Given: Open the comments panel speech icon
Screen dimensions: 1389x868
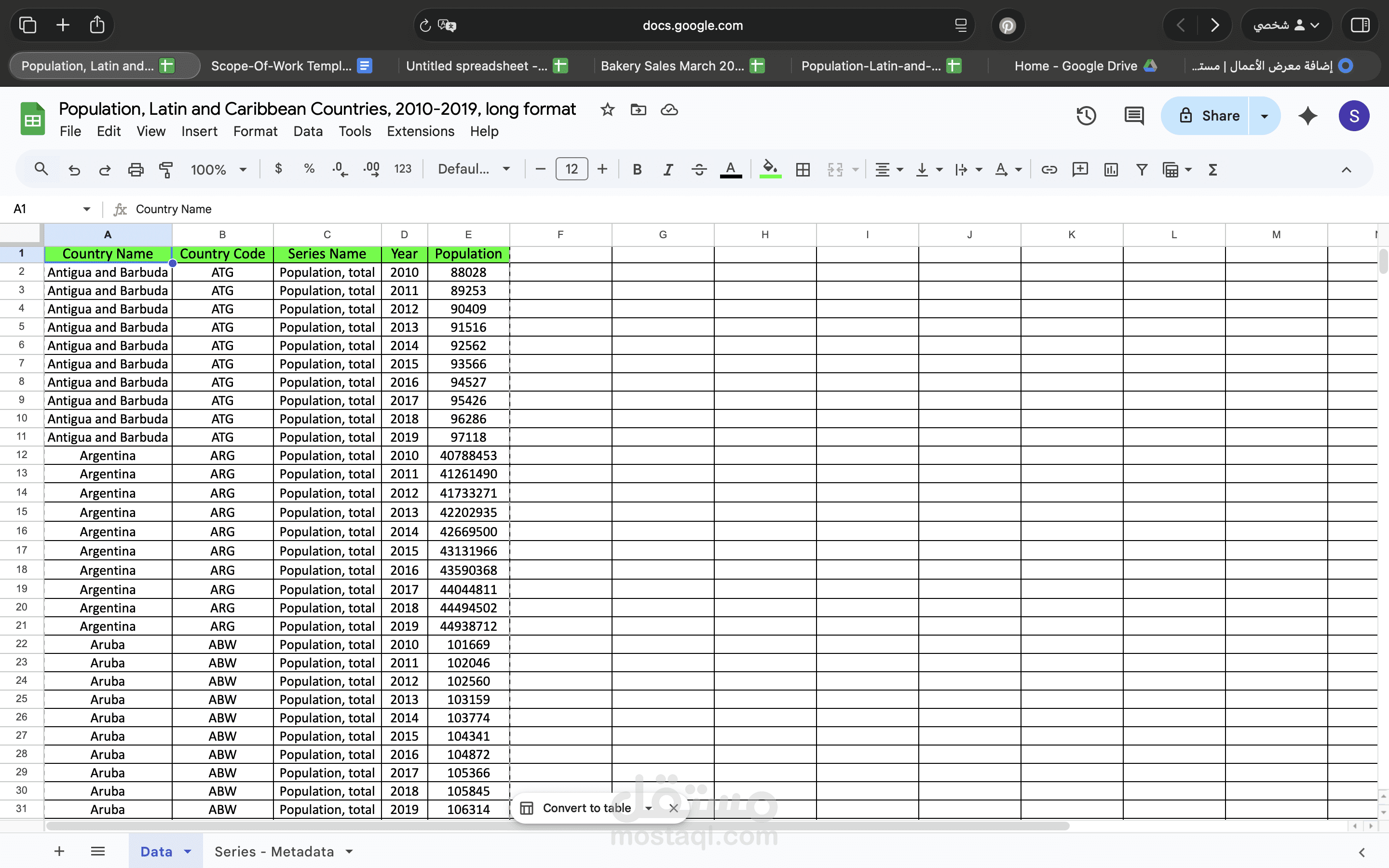Looking at the screenshot, I should pyautogui.click(x=1133, y=116).
